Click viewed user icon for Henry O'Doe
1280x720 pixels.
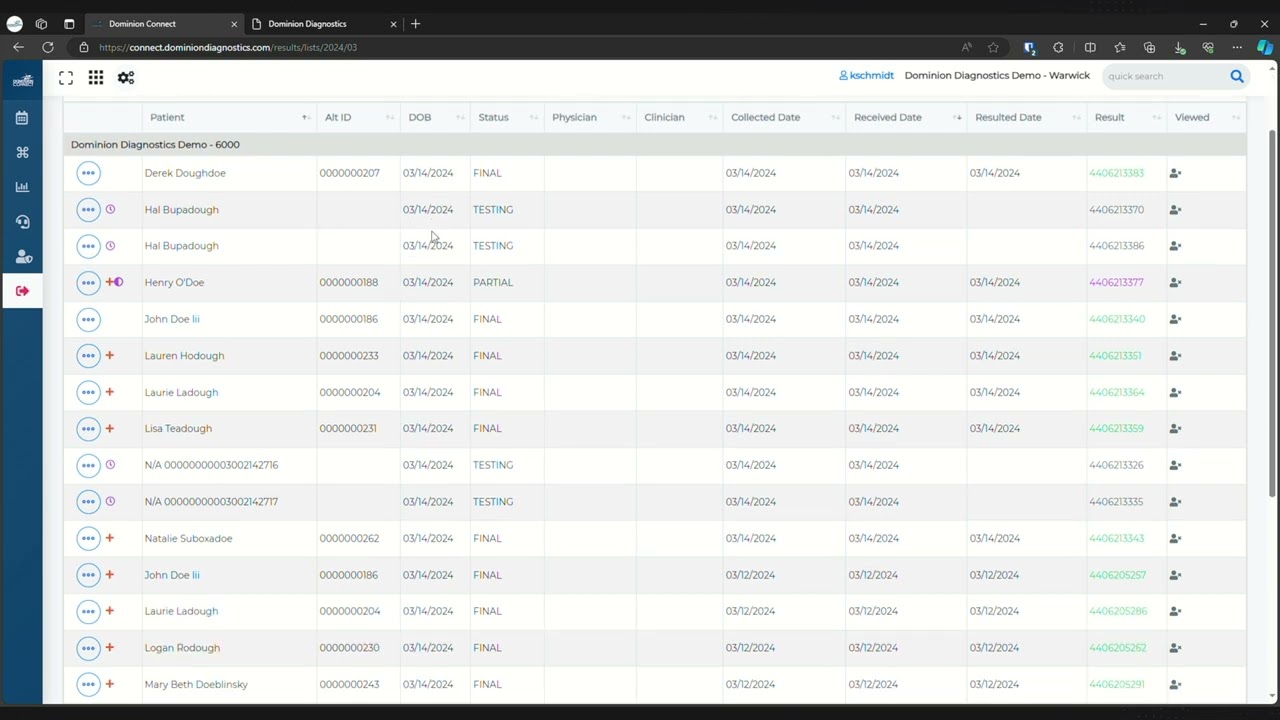[x=1175, y=282]
